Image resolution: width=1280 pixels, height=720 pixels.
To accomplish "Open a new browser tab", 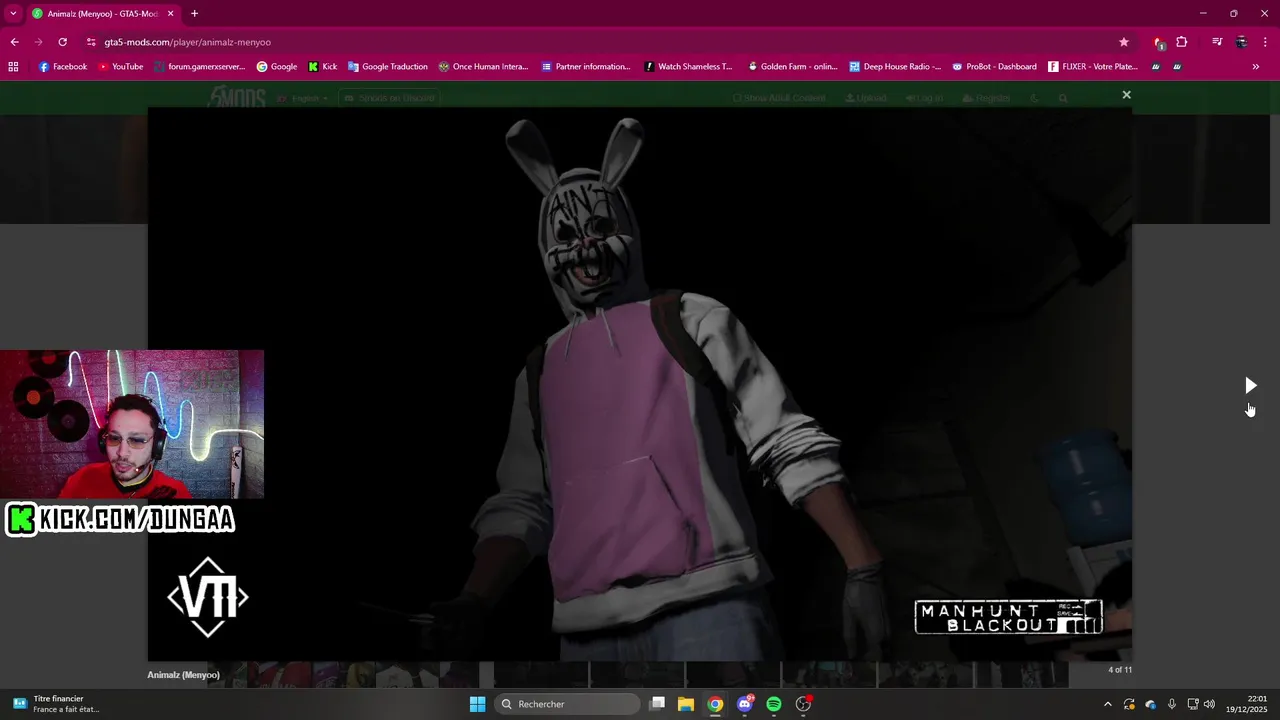I will click(x=194, y=14).
